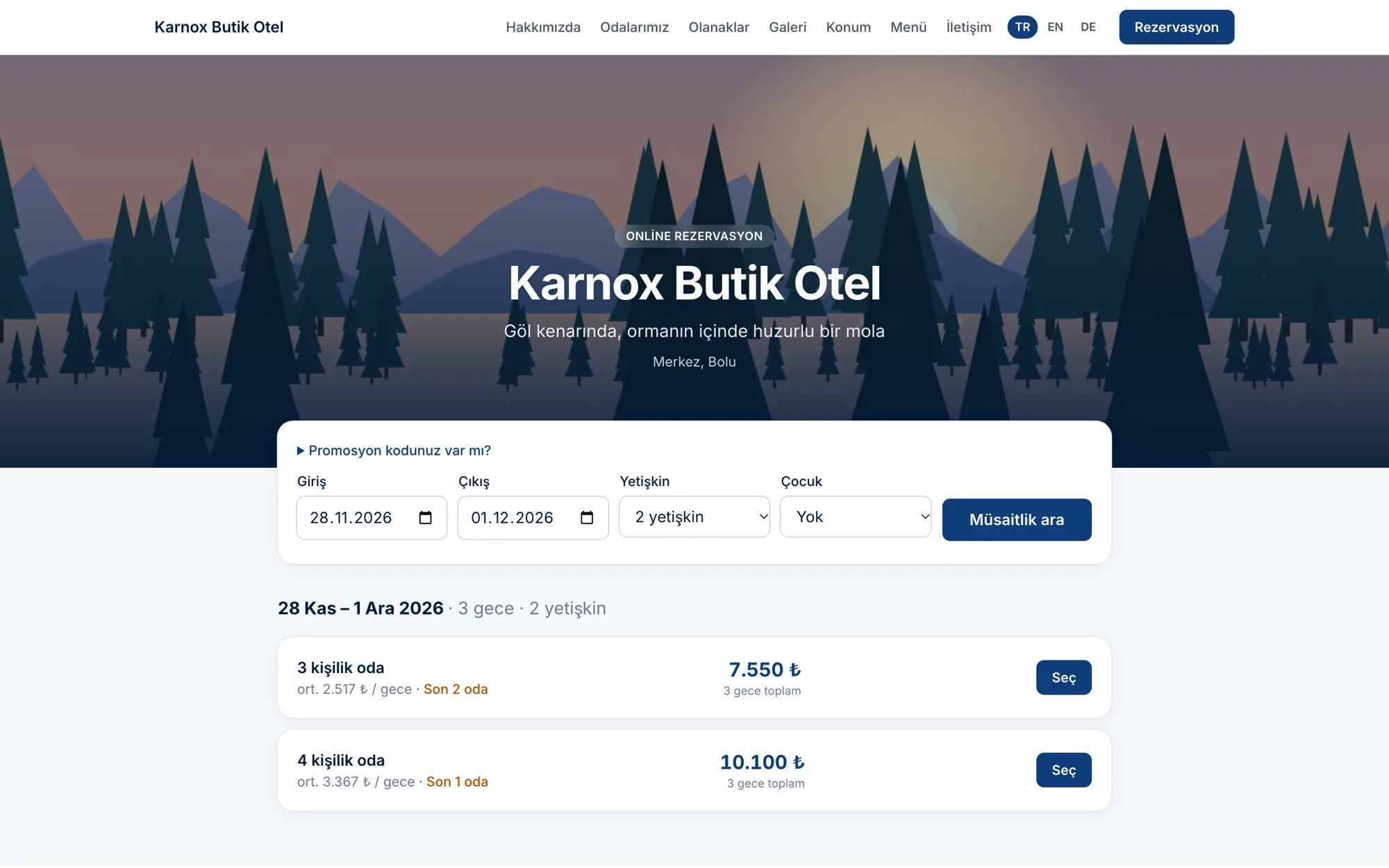The height and width of the screenshot is (868, 1389).
Task: Click the '3 kişilik oda' room title
Action: click(341, 668)
